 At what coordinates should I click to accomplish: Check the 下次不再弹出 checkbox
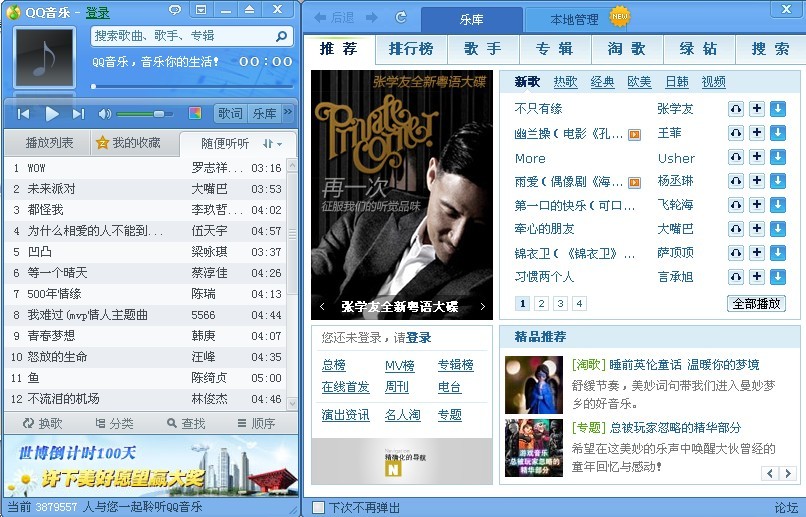point(318,507)
